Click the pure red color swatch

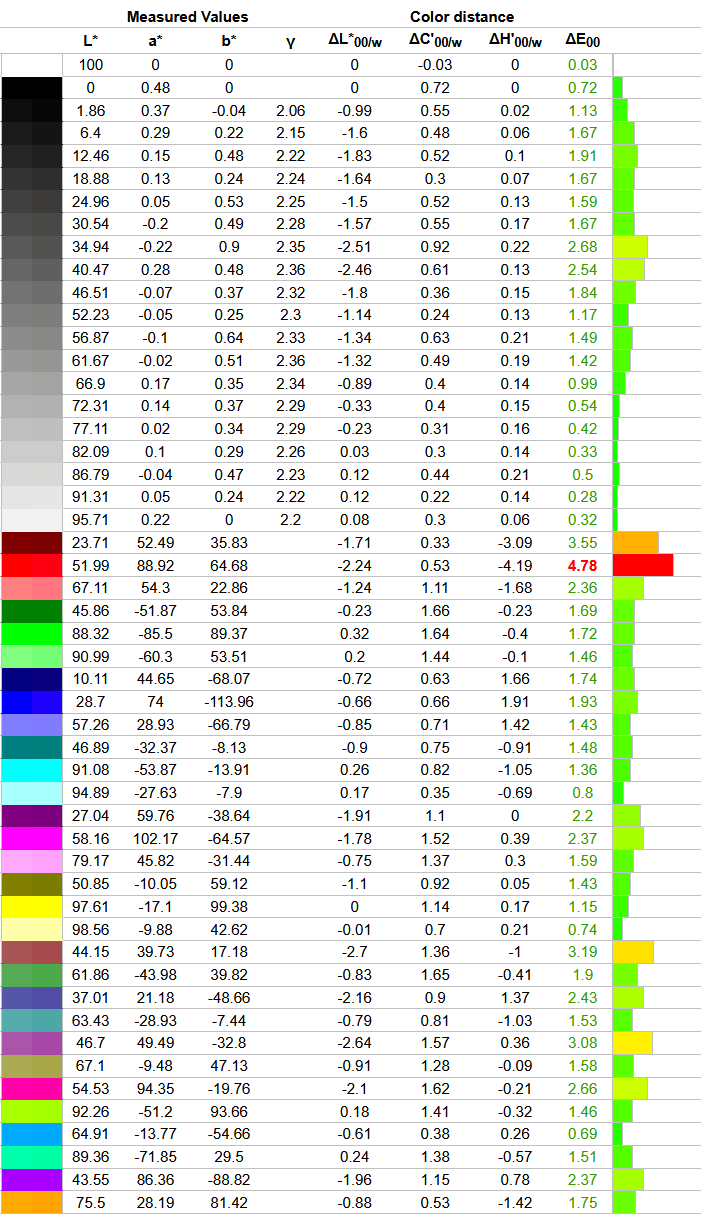click(x=32, y=565)
